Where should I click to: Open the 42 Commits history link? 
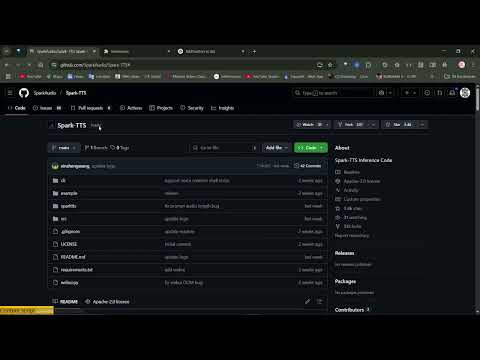click(307, 166)
